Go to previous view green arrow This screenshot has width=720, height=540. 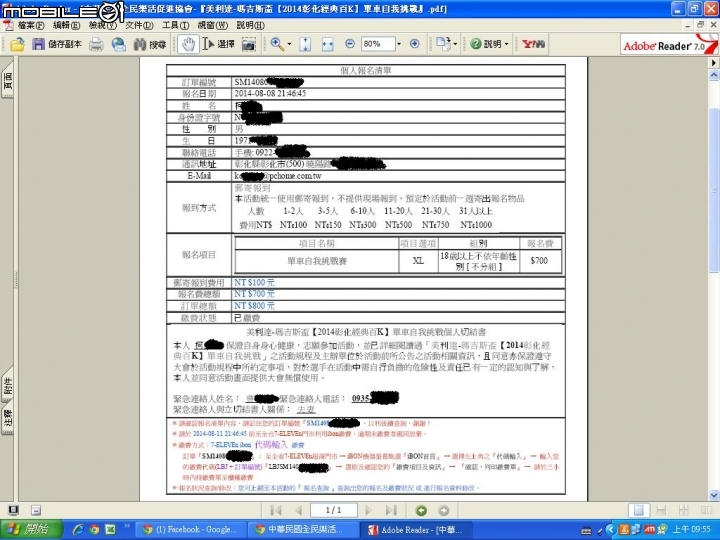tap(421, 510)
